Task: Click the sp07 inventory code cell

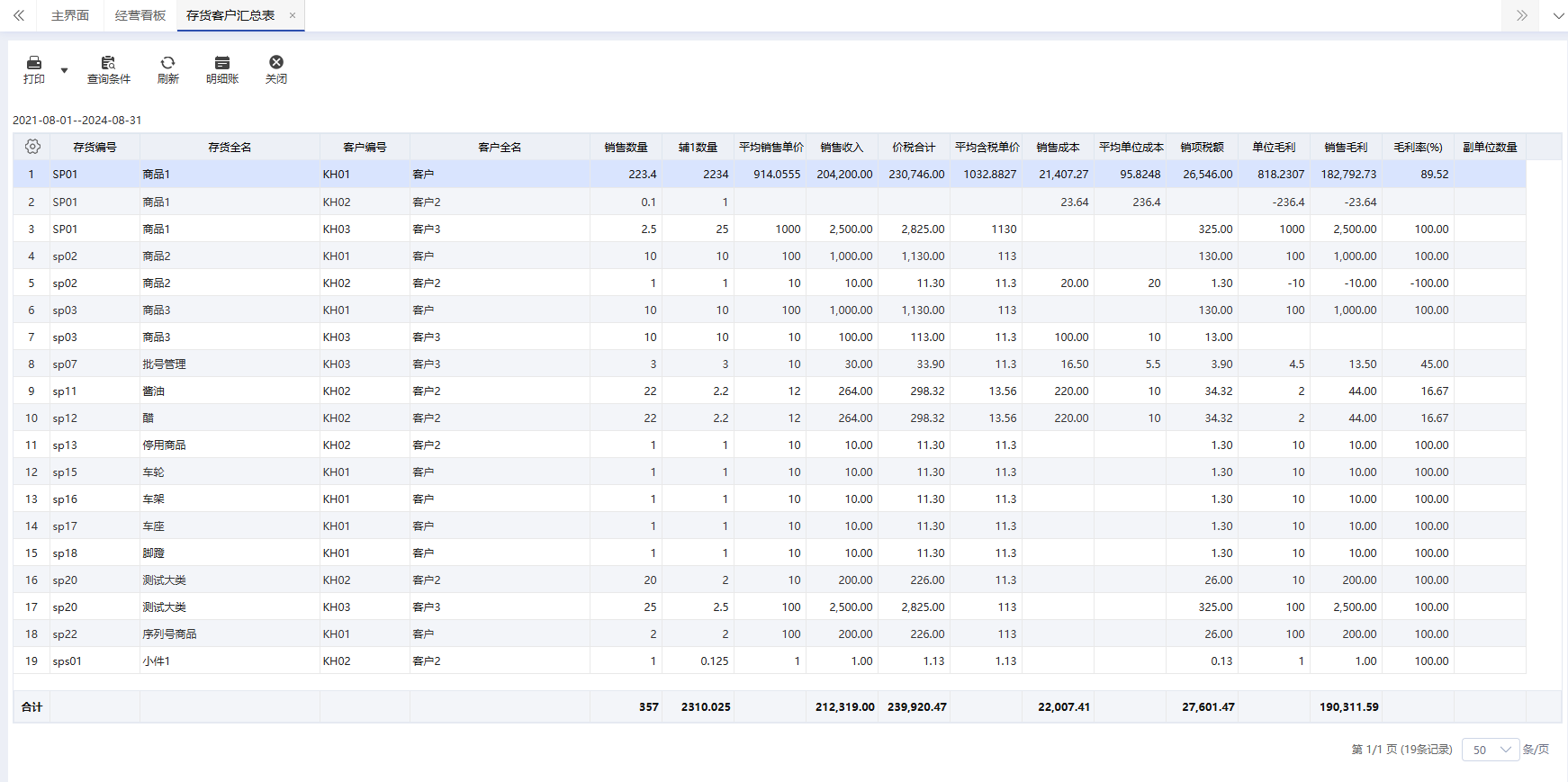Action: point(95,364)
